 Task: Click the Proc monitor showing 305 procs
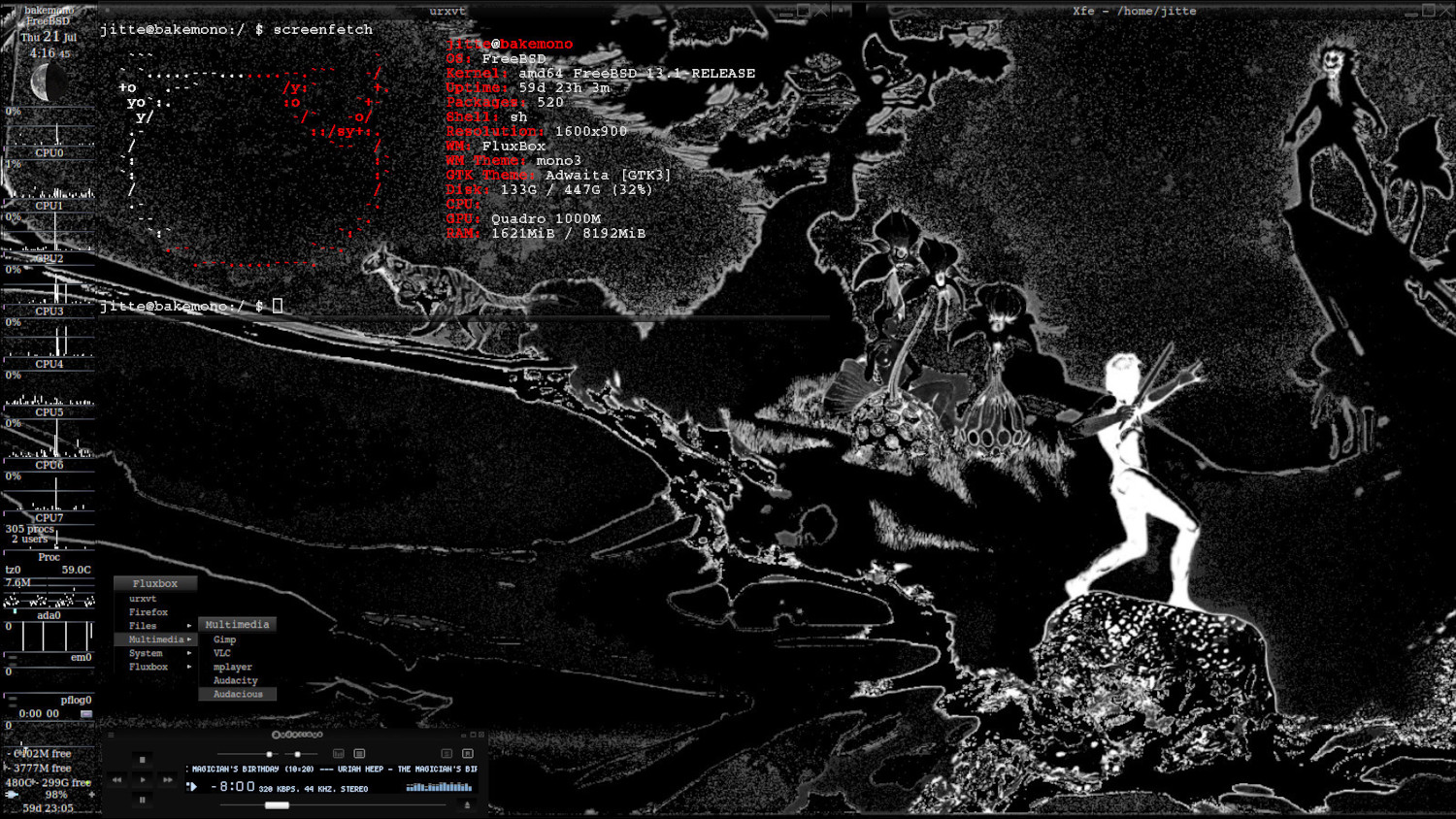coord(49,537)
